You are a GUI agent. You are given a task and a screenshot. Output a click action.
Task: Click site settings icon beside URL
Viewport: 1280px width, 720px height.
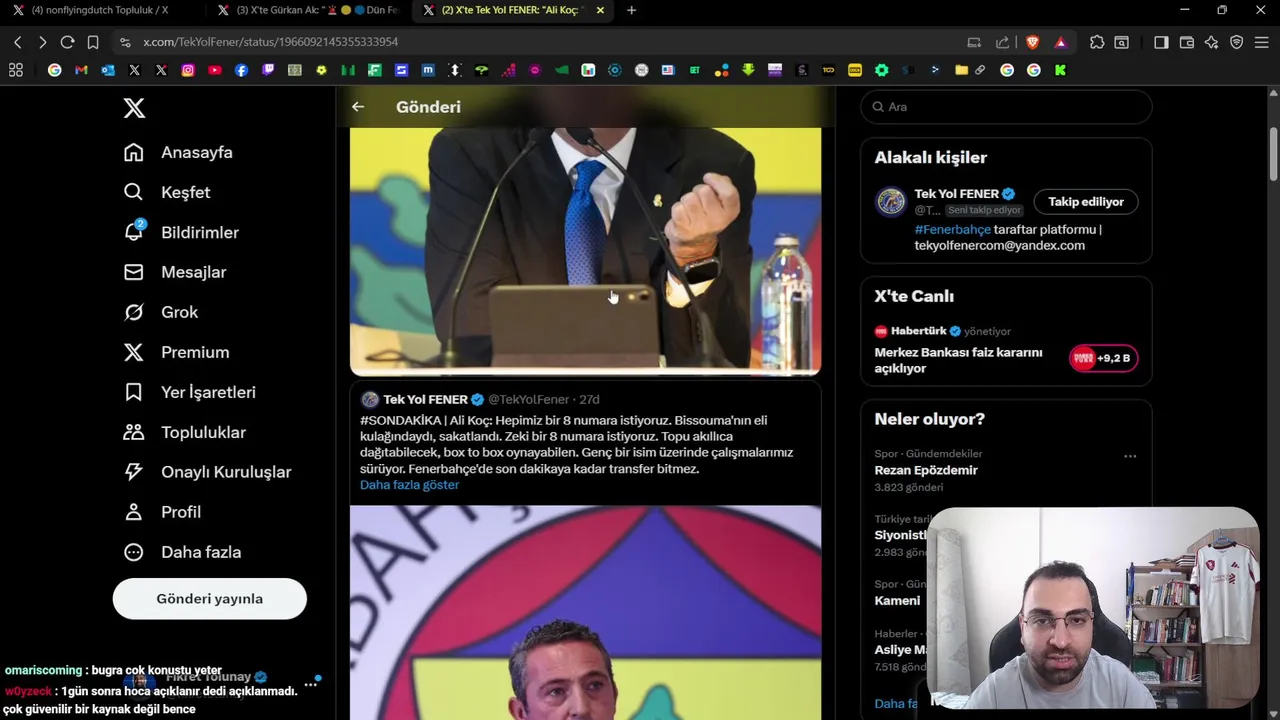click(125, 42)
